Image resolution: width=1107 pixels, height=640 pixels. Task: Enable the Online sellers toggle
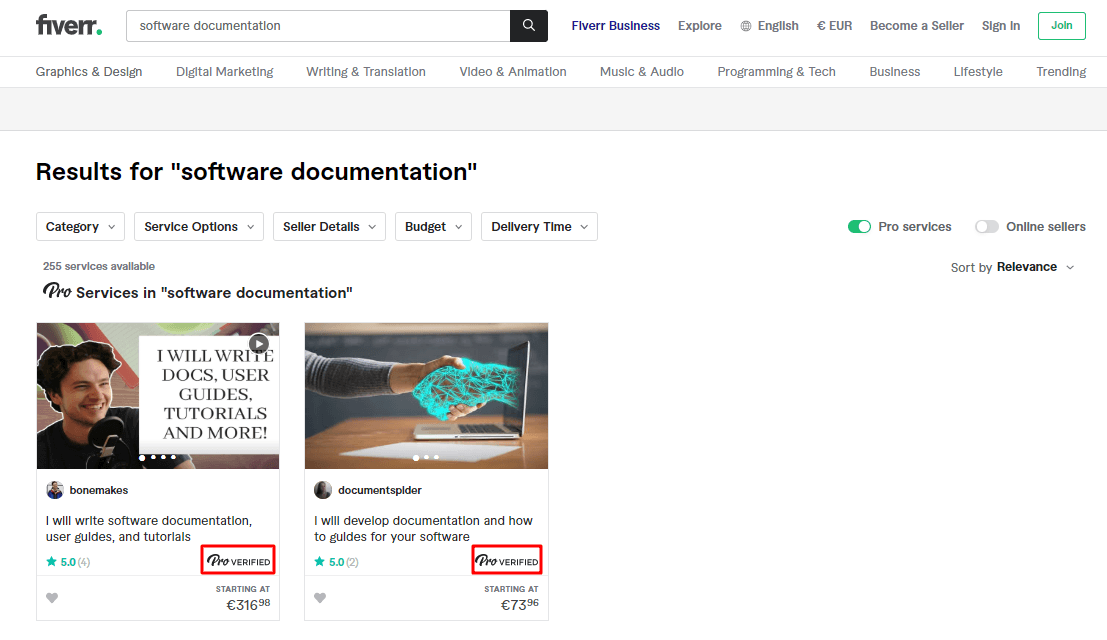(x=987, y=227)
